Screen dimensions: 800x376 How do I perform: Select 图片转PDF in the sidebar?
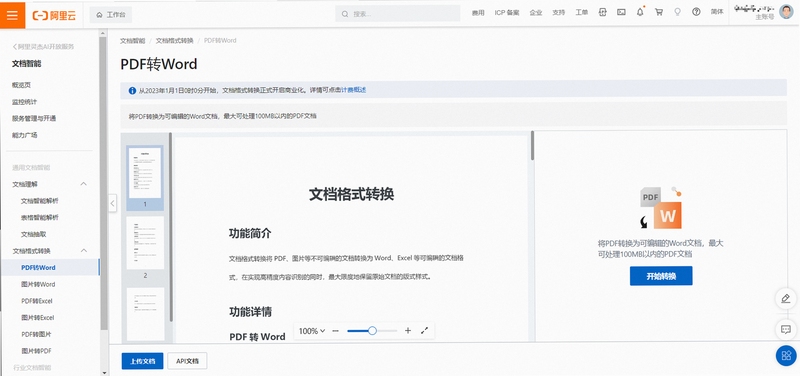pyautogui.click(x=36, y=351)
